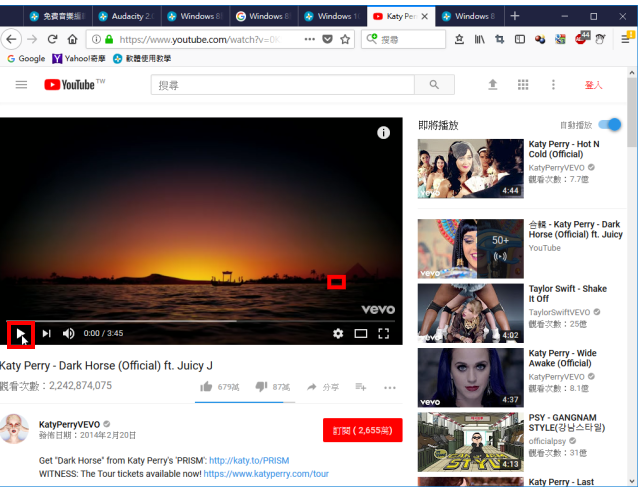Go back in browser

point(11,39)
